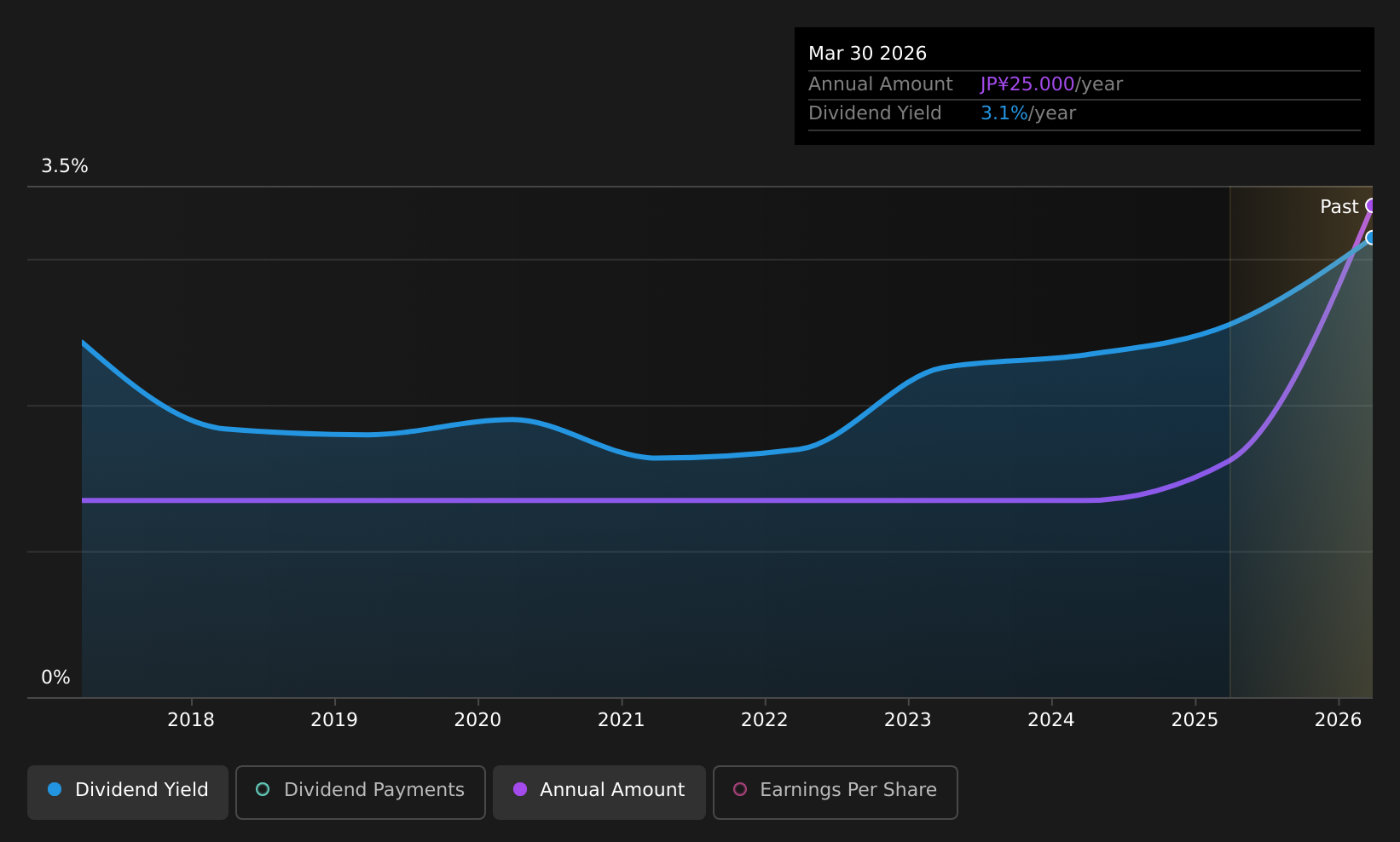Toggle the Annual Amount series

(599, 793)
